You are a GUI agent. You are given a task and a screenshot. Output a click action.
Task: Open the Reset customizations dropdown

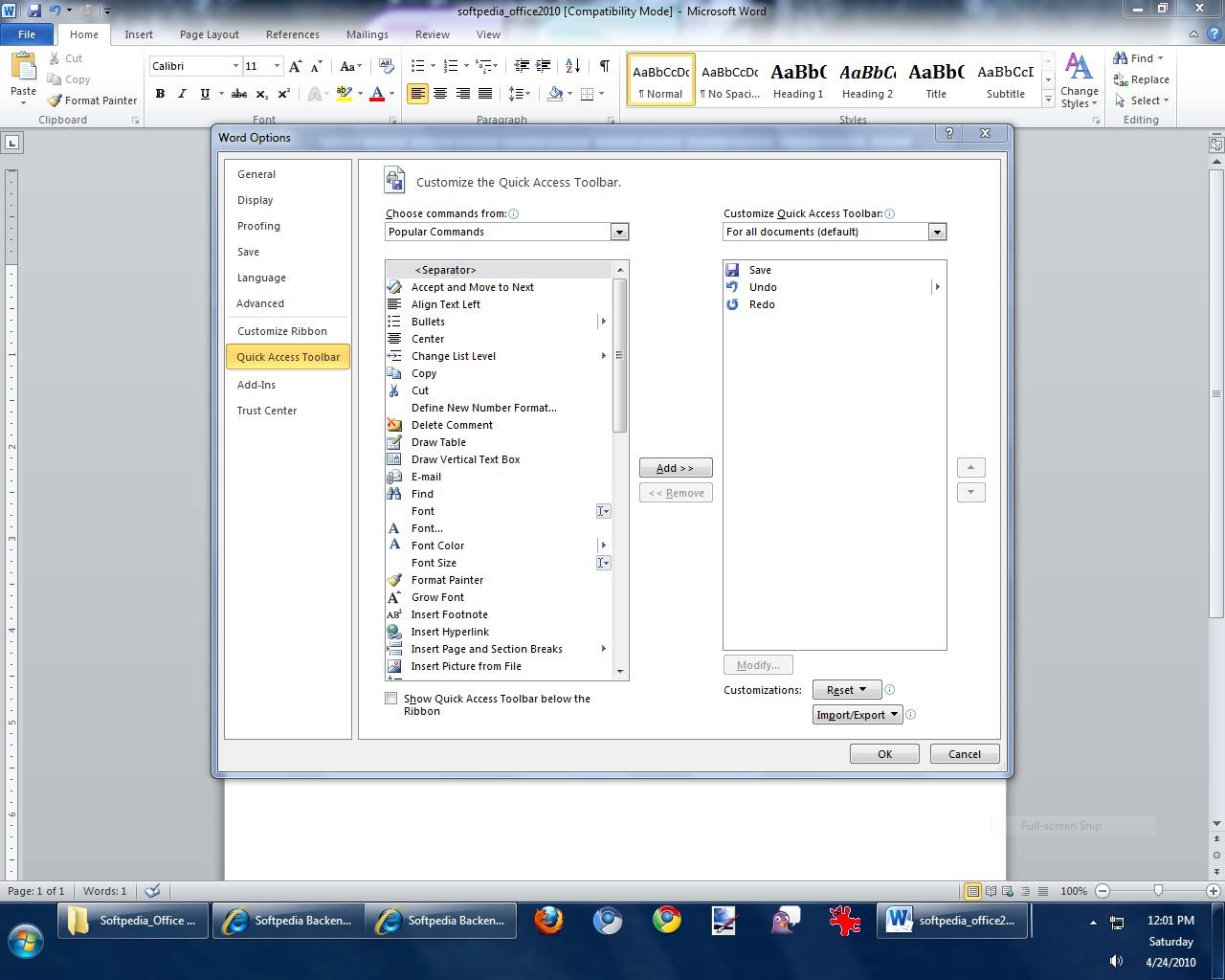(846, 690)
